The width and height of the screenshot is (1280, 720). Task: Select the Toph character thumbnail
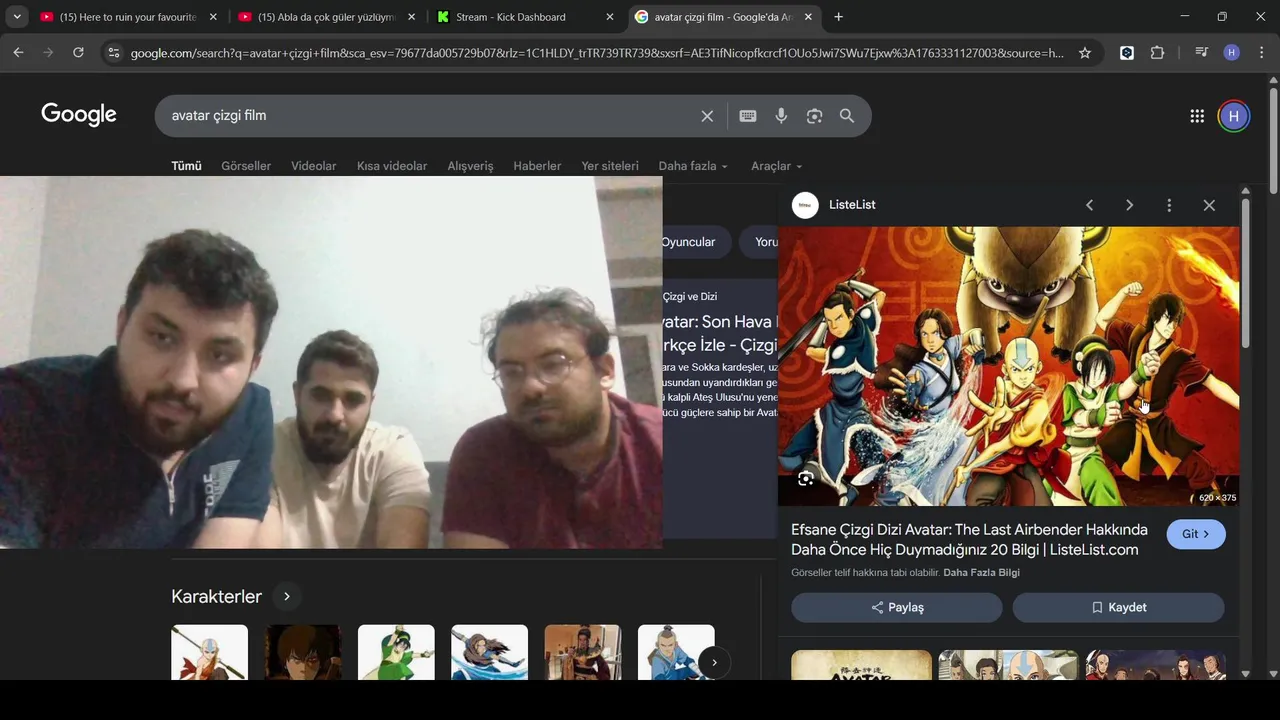click(x=396, y=653)
